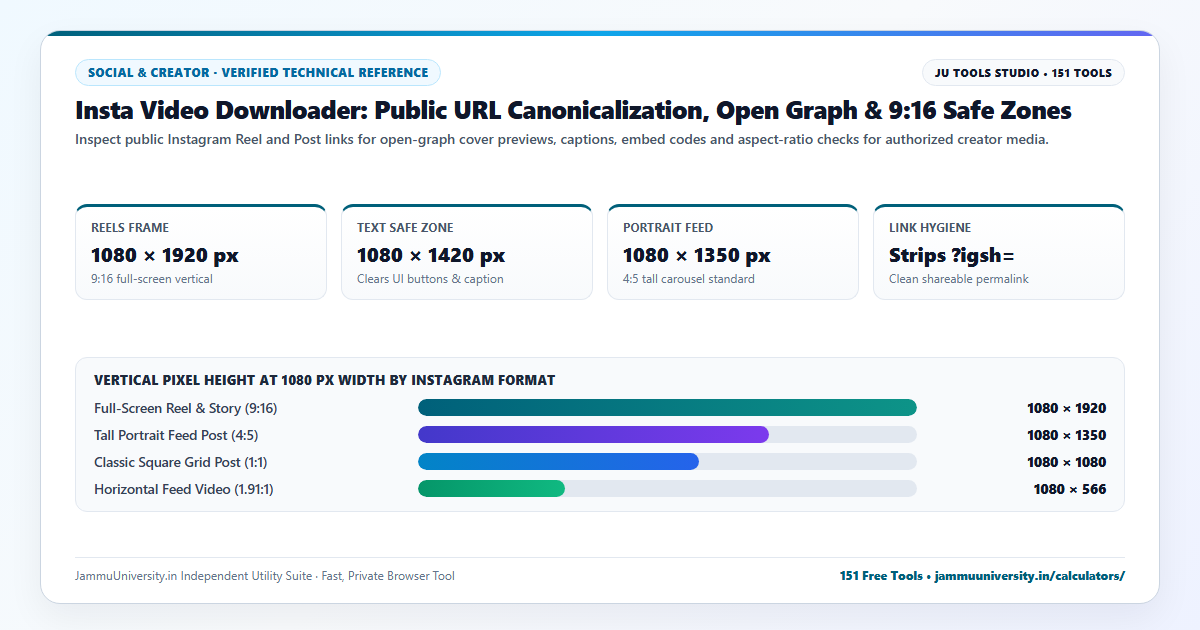Open the Reels Frame stat card
1200x630 pixels.
[201, 252]
